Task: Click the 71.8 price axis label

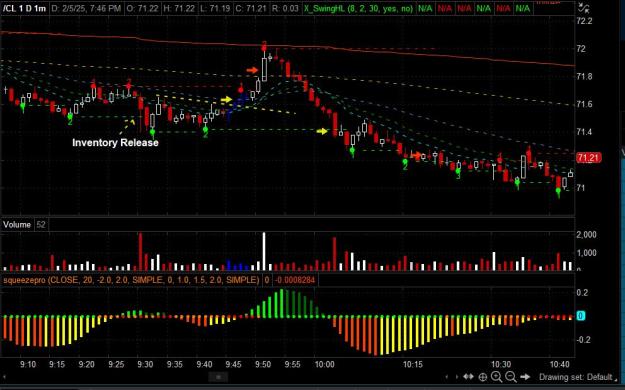Action: click(x=584, y=76)
